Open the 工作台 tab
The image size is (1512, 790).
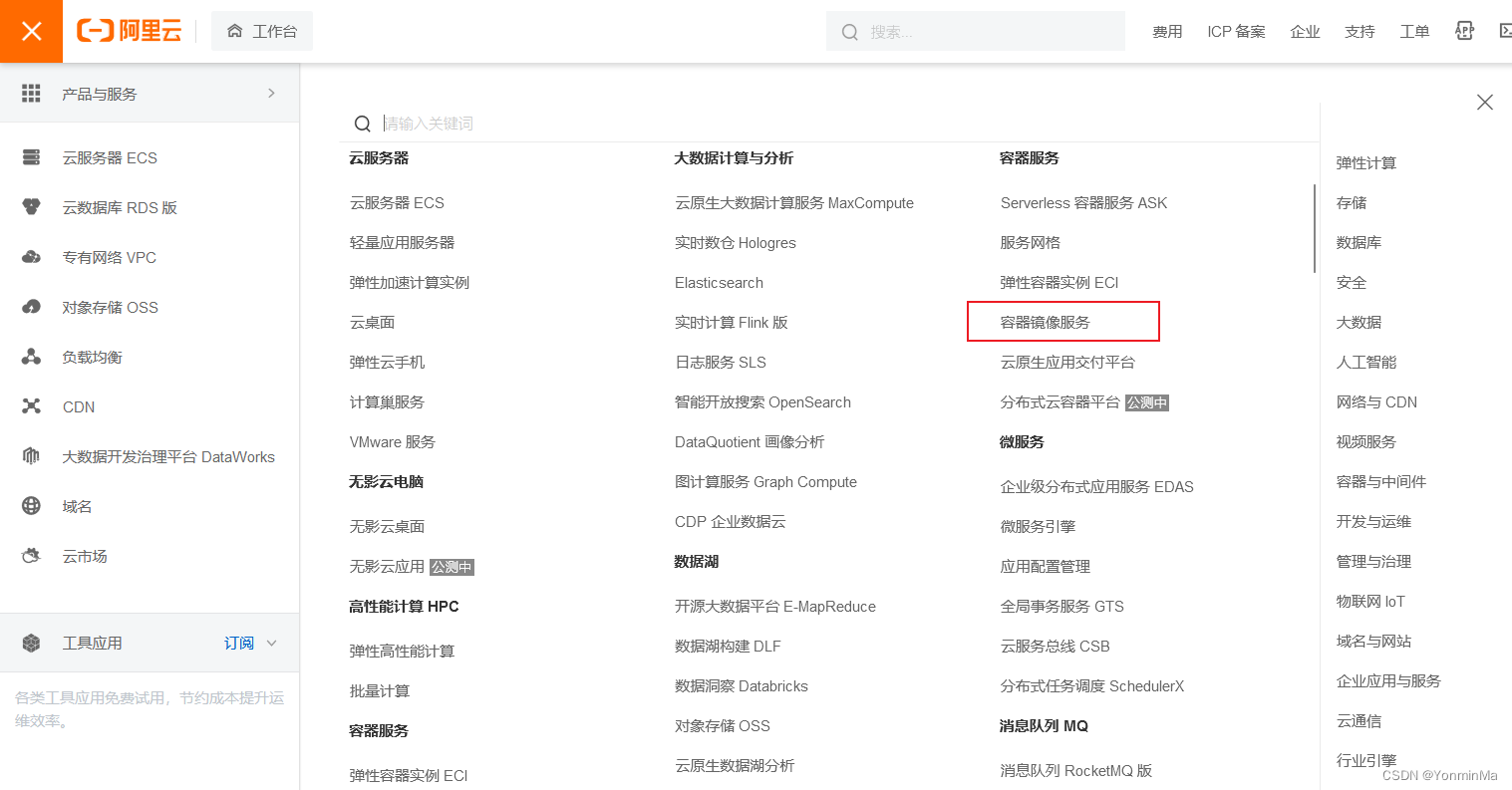click(262, 31)
